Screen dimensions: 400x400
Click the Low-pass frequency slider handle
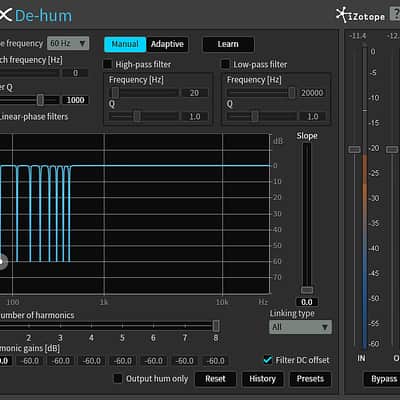pyautogui.click(x=292, y=93)
